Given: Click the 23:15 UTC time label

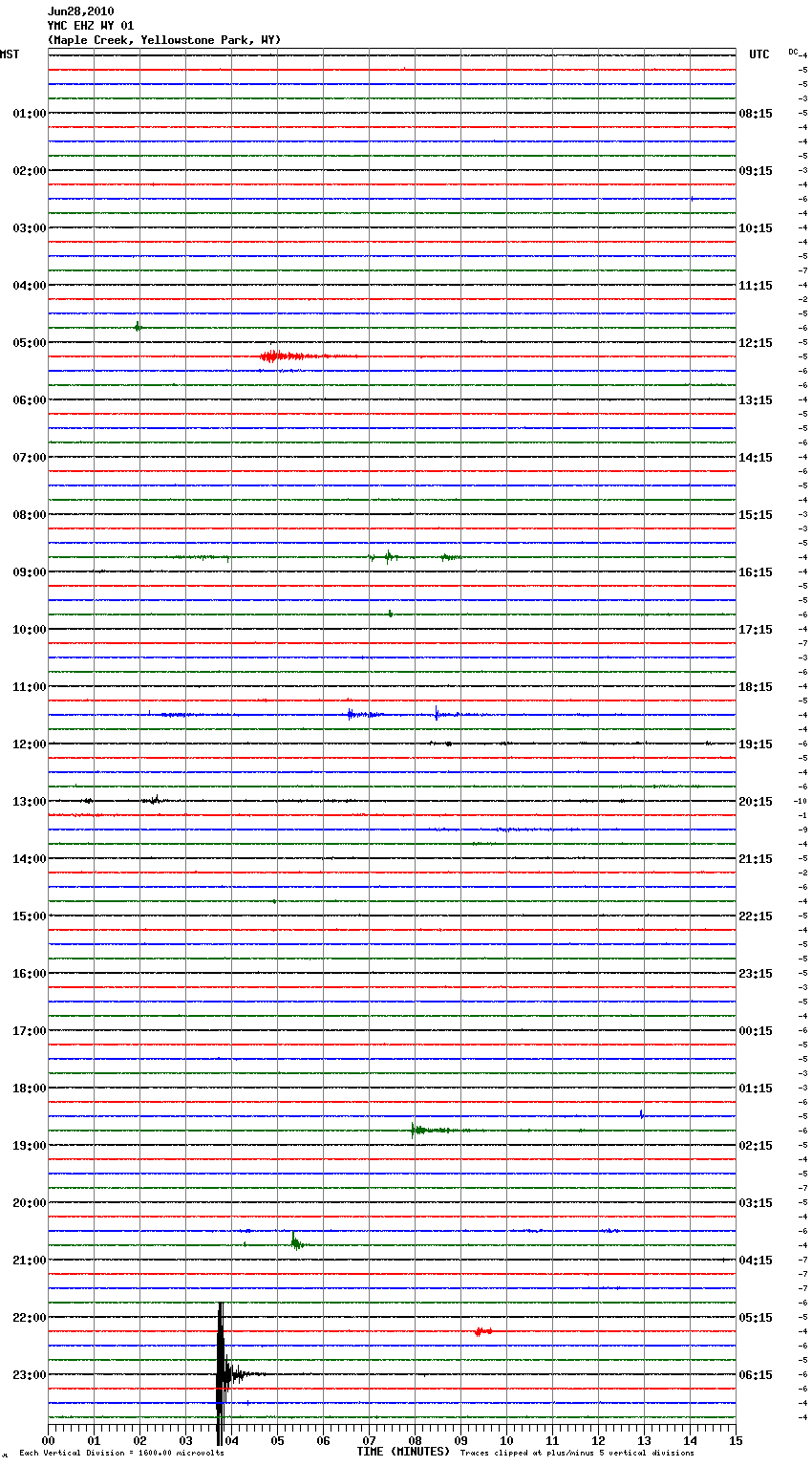Looking at the screenshot, I should click(756, 974).
